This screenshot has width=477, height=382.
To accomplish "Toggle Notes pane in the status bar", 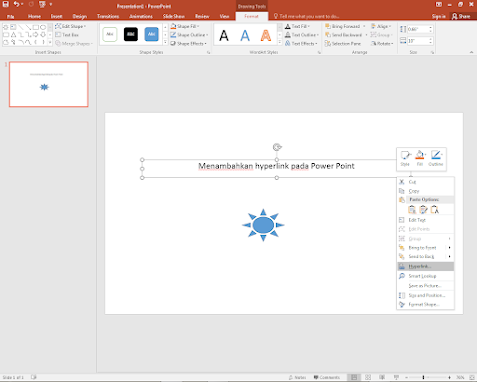I will [x=297, y=377].
